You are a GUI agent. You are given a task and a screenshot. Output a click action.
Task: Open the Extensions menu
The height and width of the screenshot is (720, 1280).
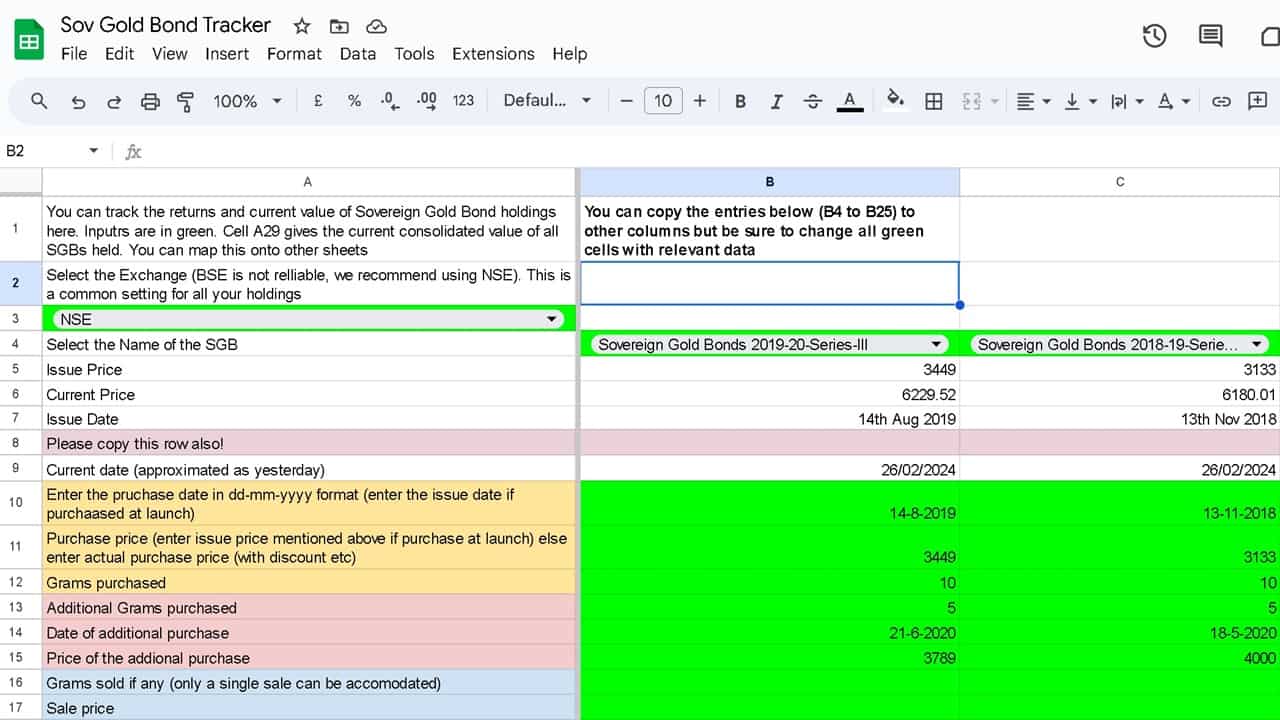click(493, 54)
